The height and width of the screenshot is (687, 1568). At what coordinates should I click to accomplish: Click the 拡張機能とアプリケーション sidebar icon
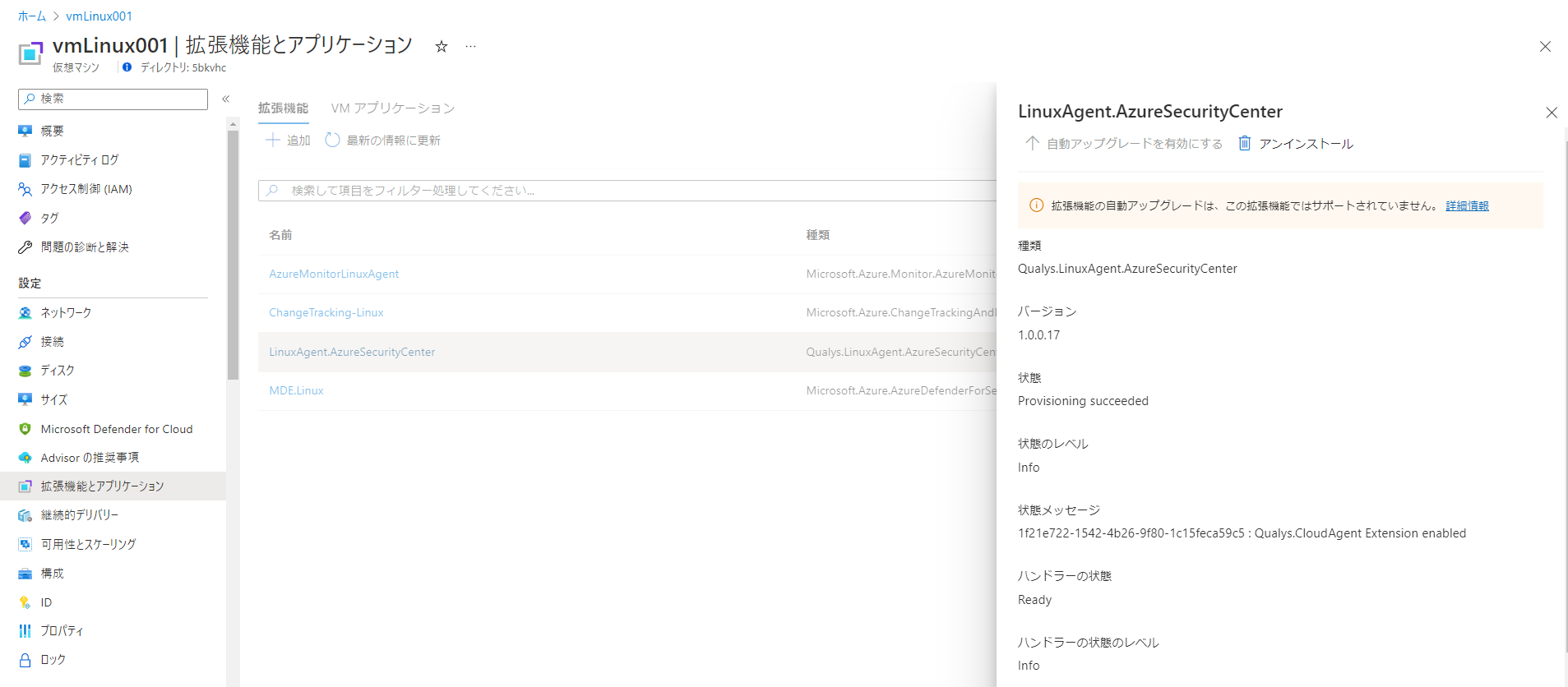click(x=25, y=486)
